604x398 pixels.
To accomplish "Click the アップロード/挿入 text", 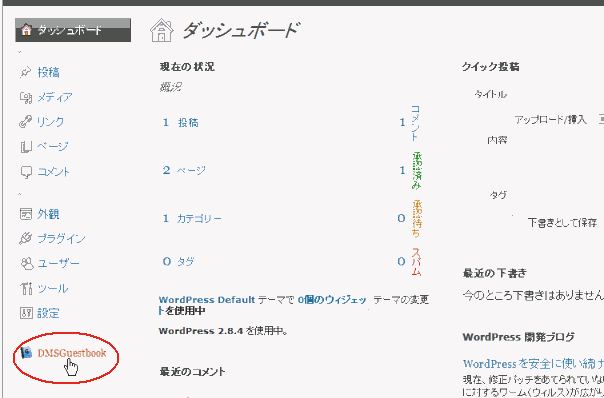I will pyautogui.click(x=550, y=120).
